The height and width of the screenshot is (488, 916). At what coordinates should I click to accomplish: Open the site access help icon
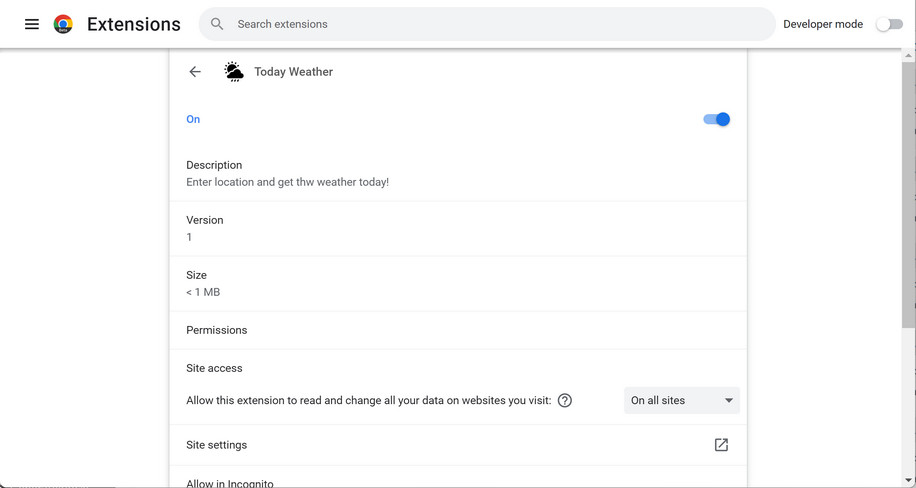[565, 401]
